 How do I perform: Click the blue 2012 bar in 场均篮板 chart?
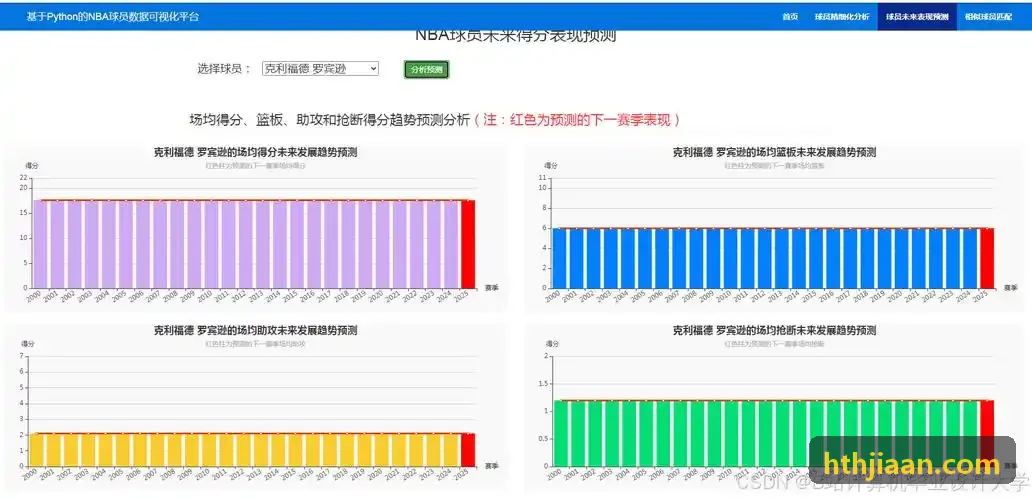click(765, 258)
